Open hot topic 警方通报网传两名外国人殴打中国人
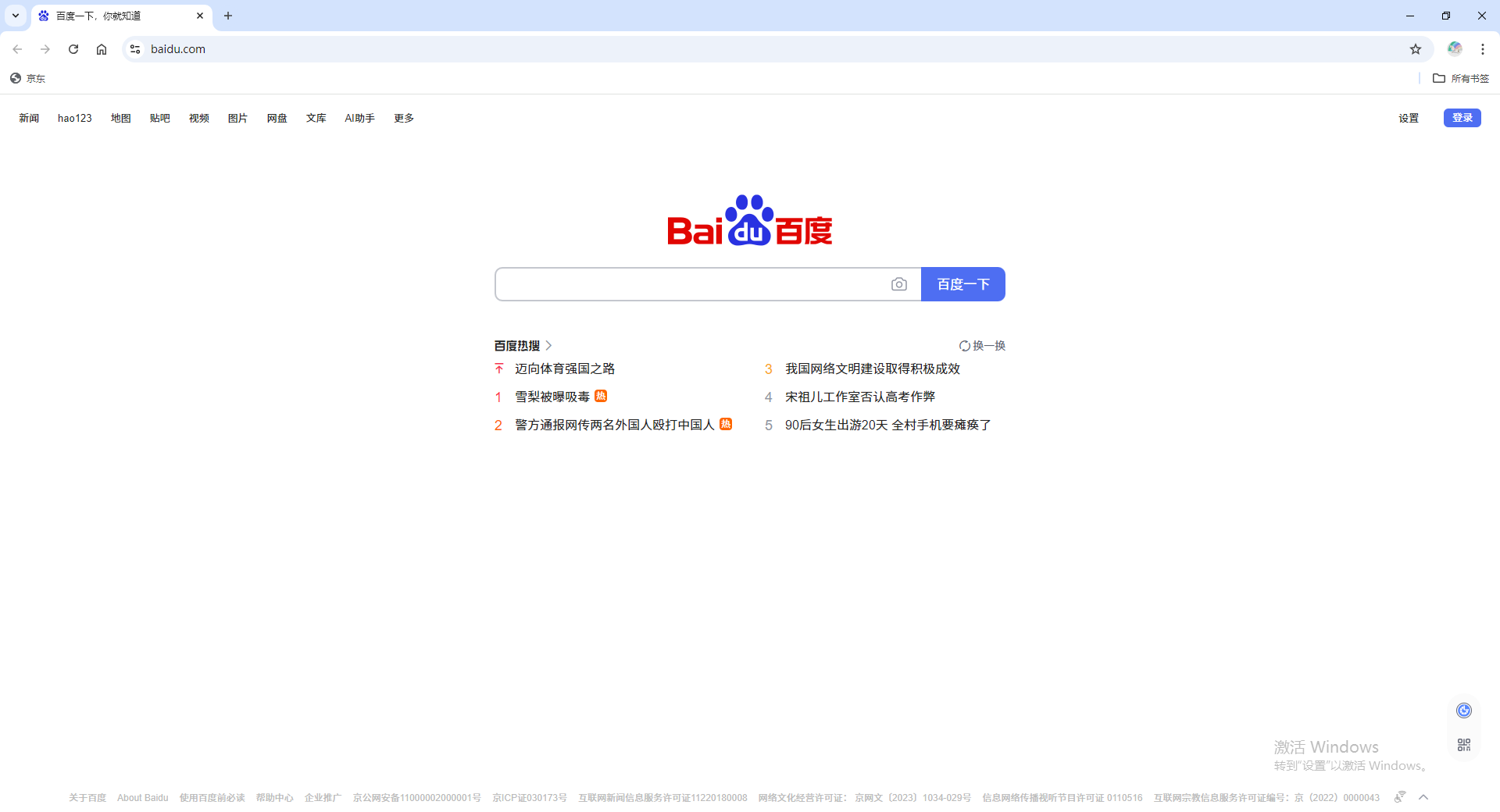The height and width of the screenshot is (812, 1500). coord(615,425)
